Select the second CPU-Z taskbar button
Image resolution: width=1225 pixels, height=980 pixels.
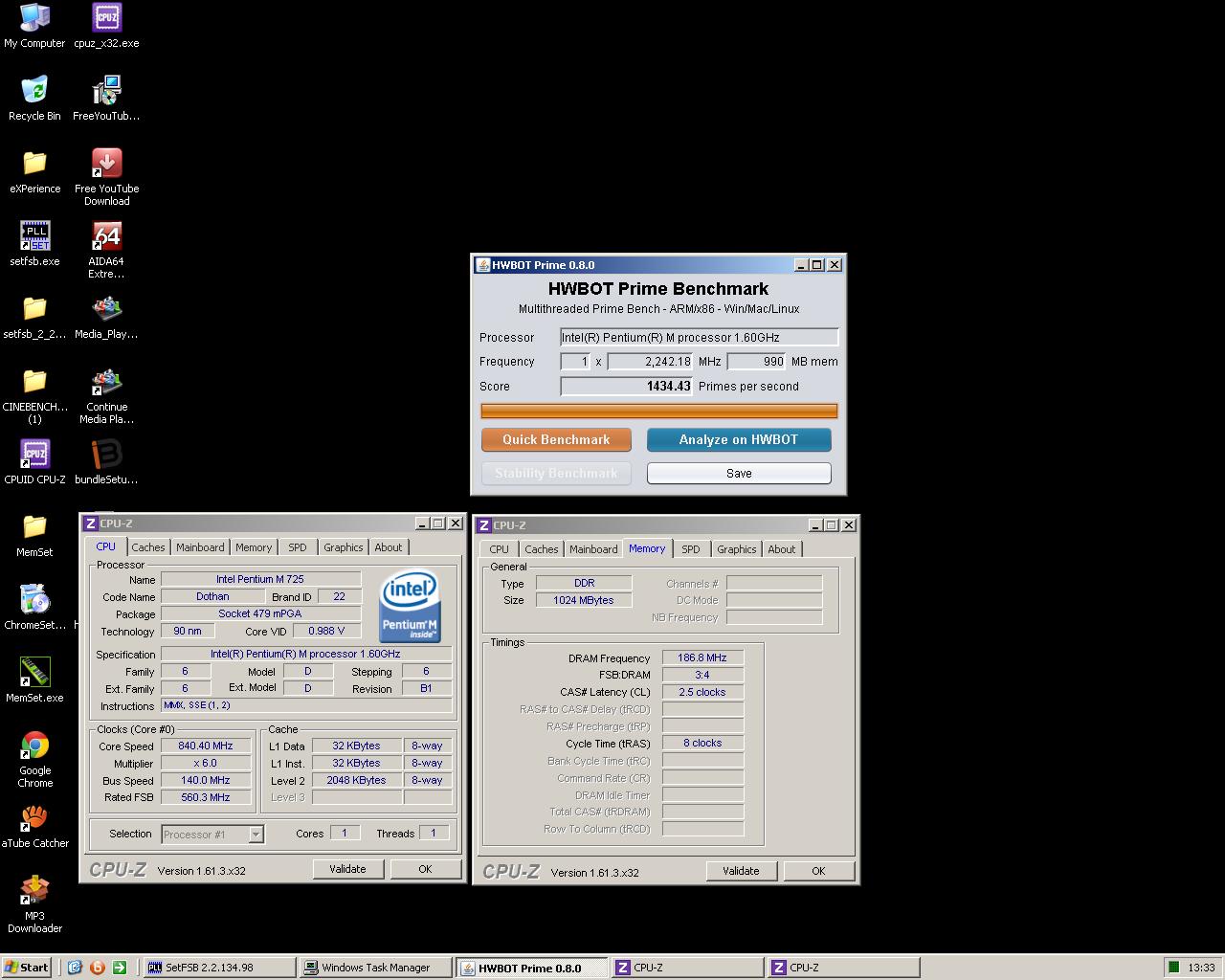pos(843,968)
